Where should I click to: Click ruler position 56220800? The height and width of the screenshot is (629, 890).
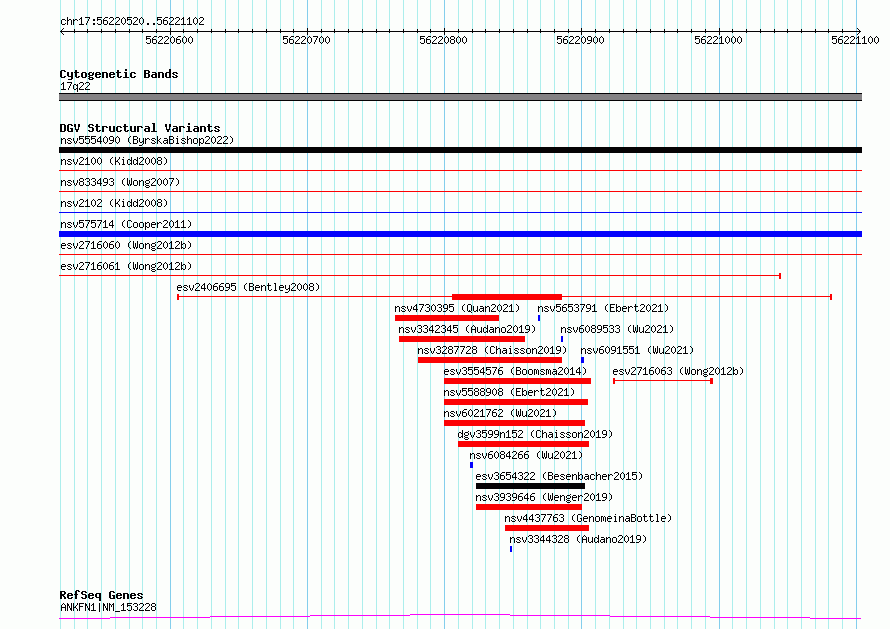[x=443, y=40]
